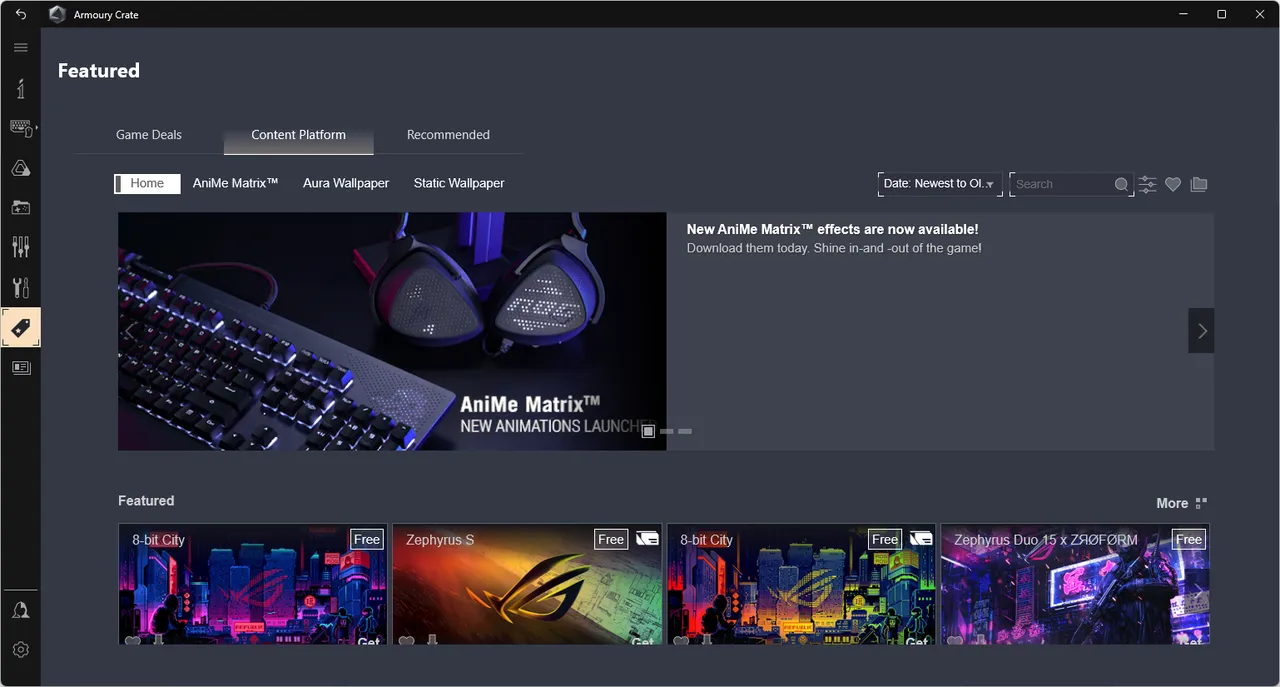Image resolution: width=1280 pixels, height=687 pixels.
Task: Open Scenario Profiles sliders icon in sidebar
Action: click(21, 247)
